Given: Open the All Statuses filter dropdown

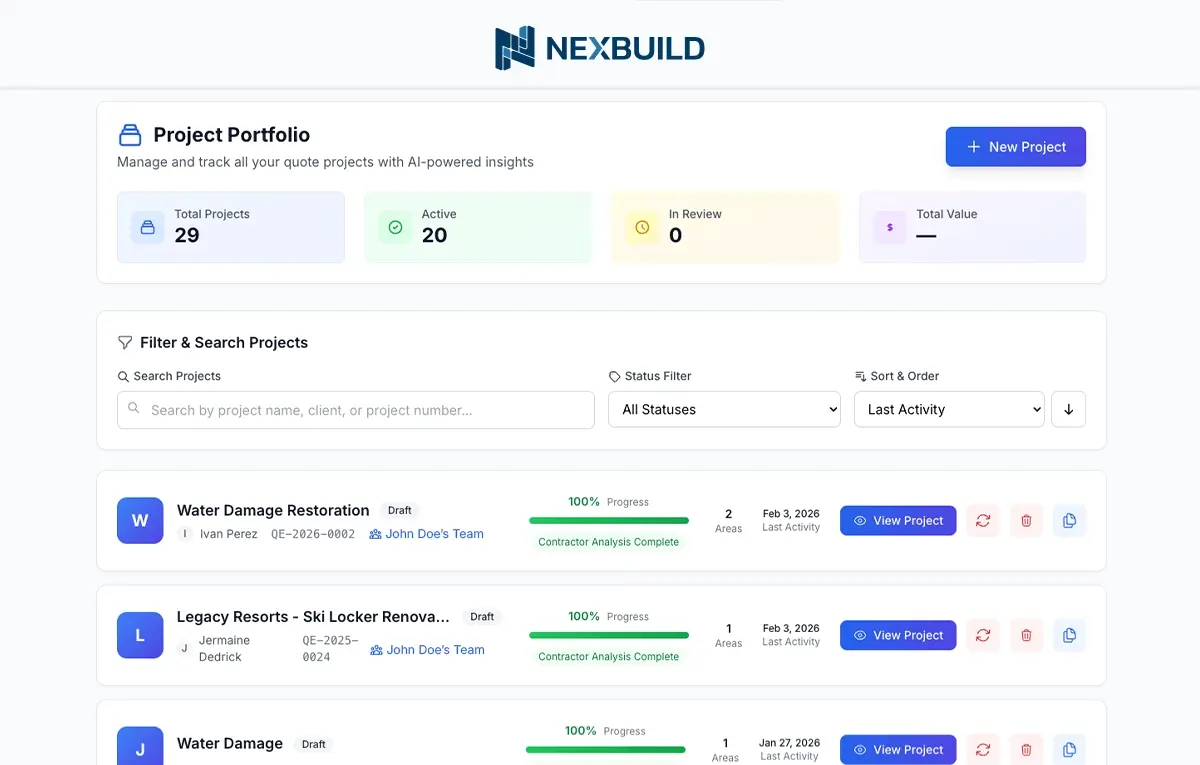Looking at the screenshot, I should (724, 410).
